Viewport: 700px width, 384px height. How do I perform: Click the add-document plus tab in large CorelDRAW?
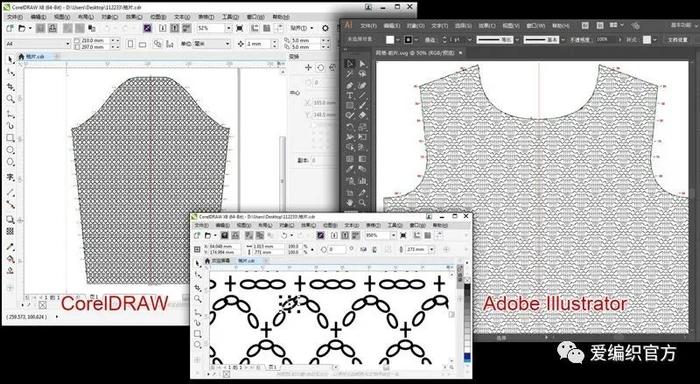57,56
